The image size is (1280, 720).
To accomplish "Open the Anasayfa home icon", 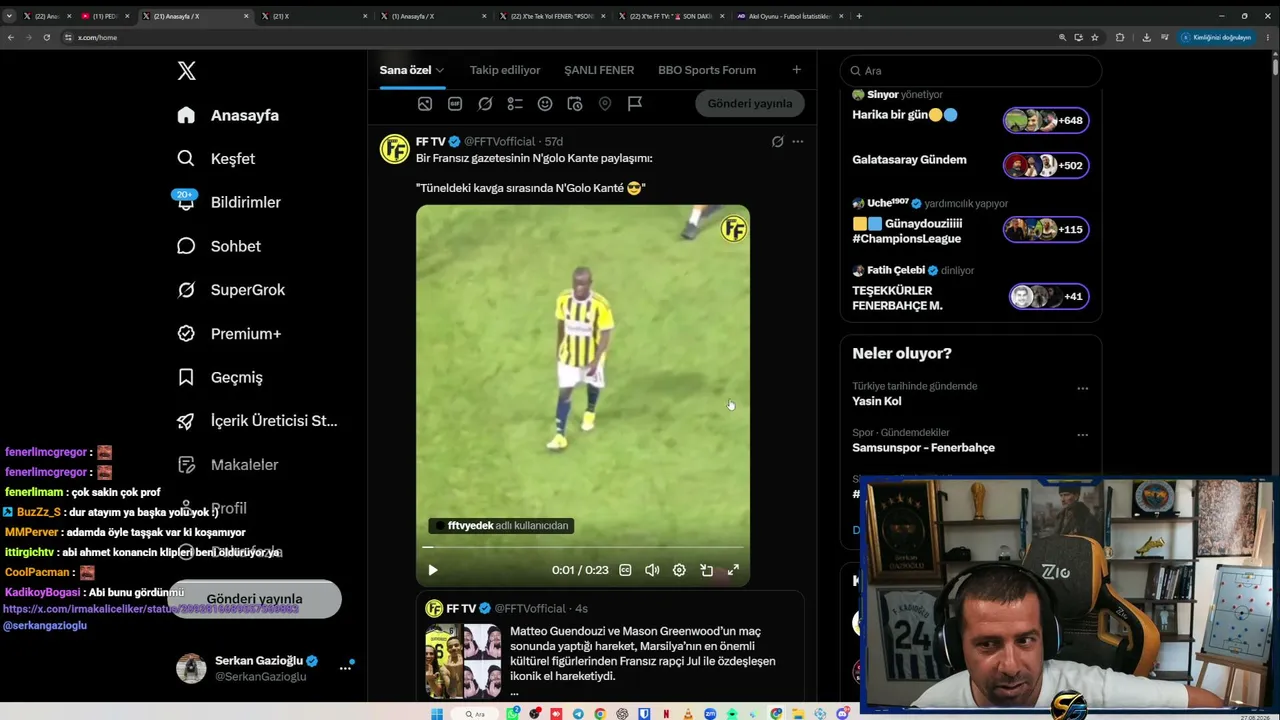I will tap(186, 115).
